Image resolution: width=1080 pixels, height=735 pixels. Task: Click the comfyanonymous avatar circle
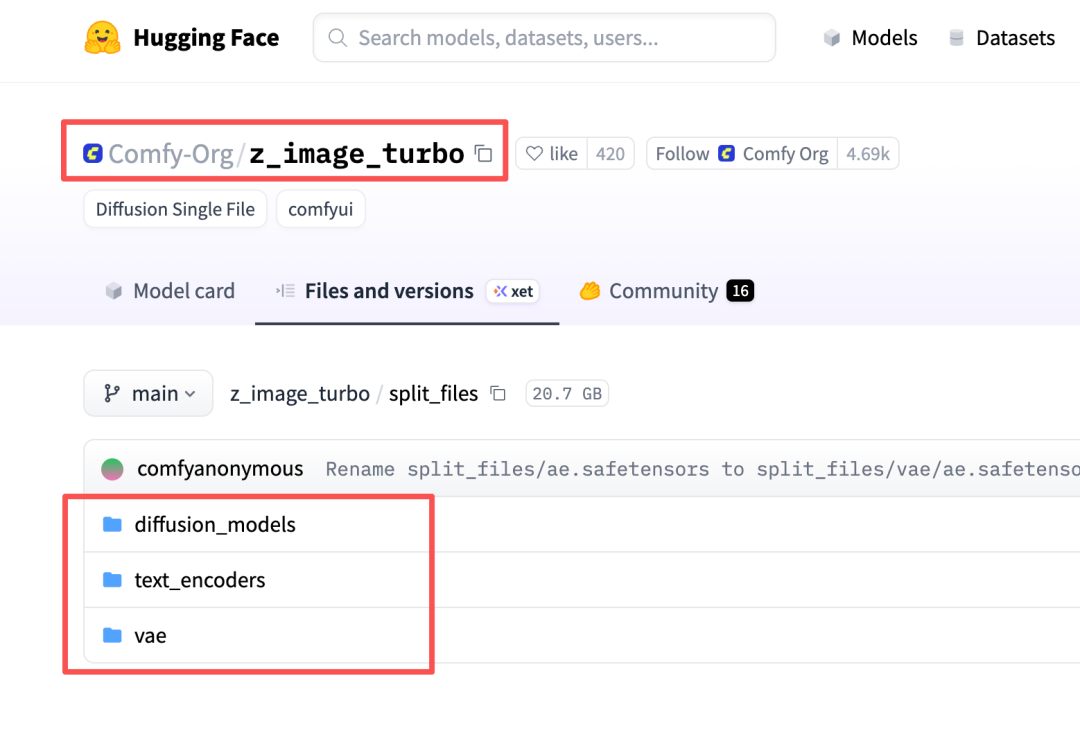click(x=112, y=469)
